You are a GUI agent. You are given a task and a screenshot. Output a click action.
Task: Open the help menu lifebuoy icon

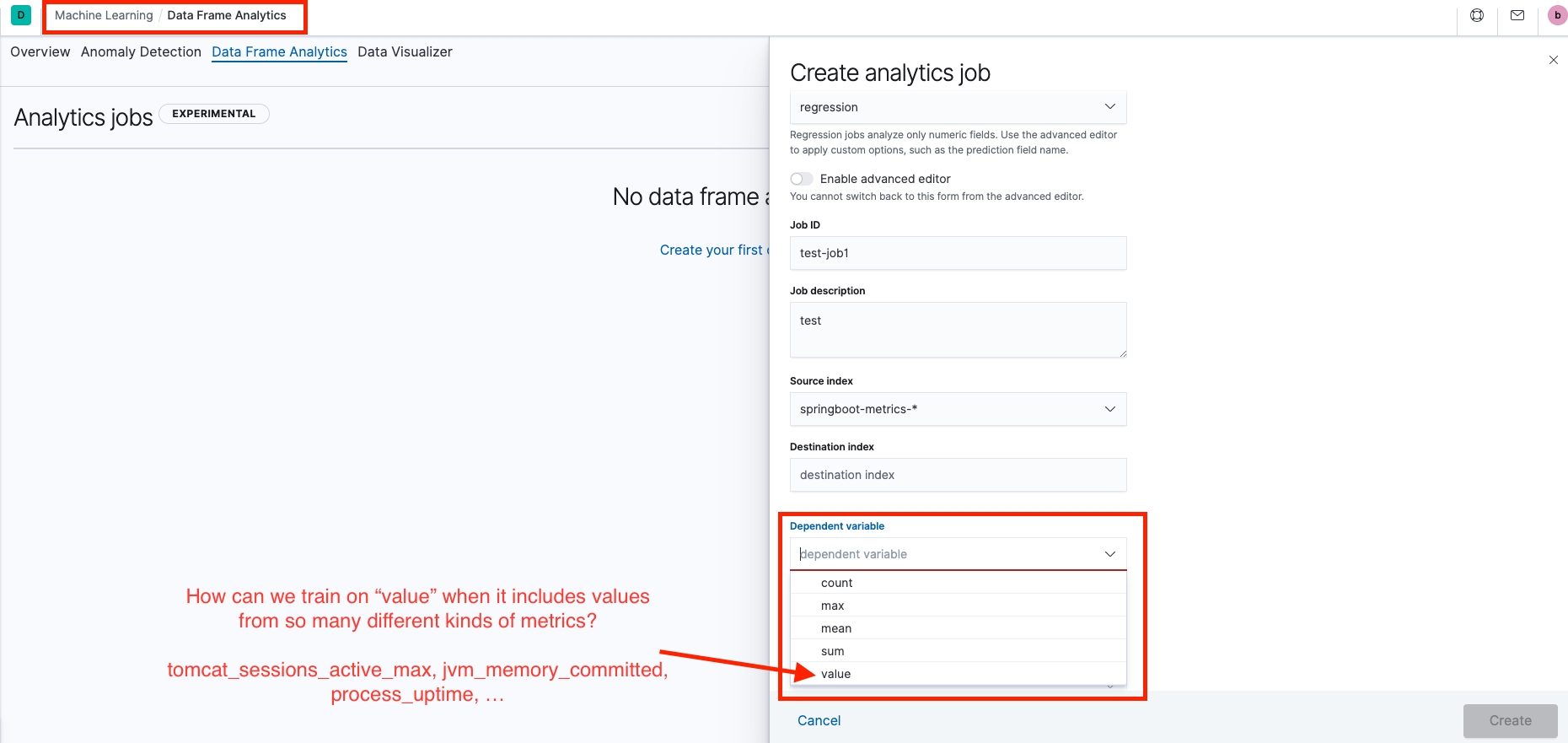pyautogui.click(x=1477, y=15)
